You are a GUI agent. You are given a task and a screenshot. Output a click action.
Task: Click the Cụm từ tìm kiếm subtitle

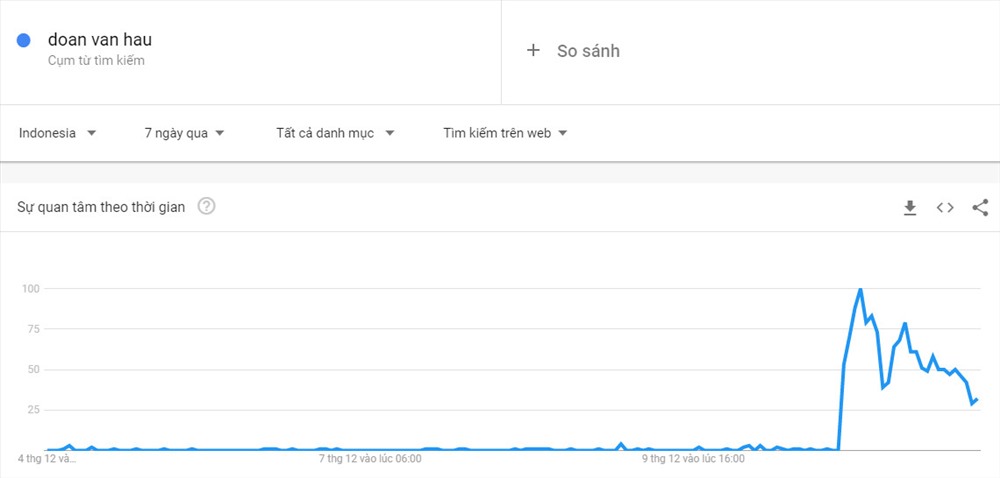[x=96, y=61]
